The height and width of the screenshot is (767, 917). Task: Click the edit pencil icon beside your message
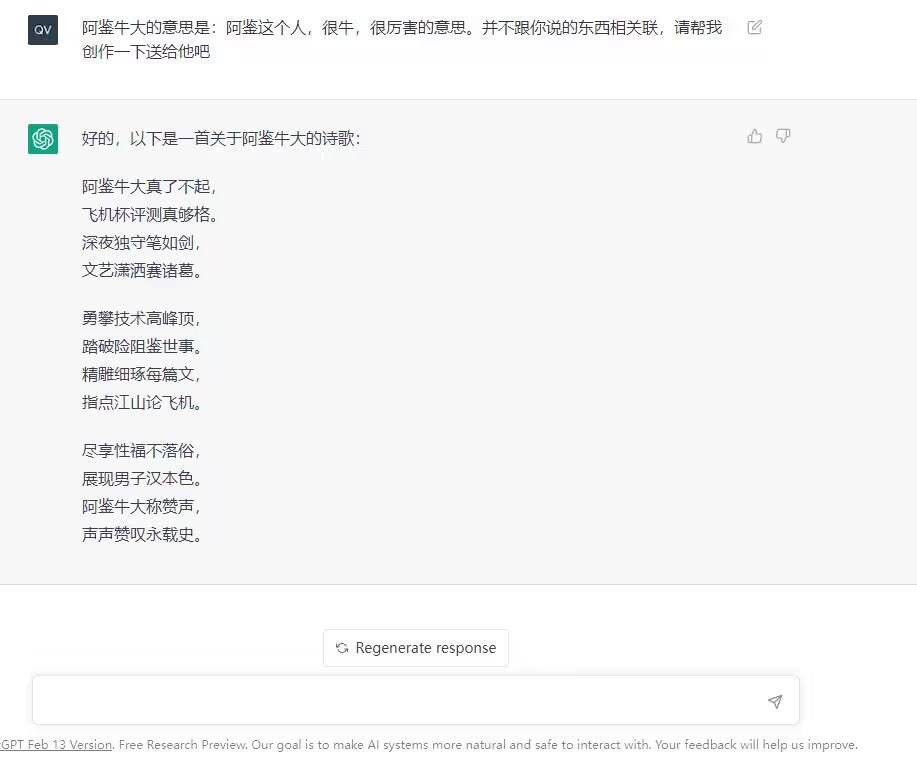[753, 28]
